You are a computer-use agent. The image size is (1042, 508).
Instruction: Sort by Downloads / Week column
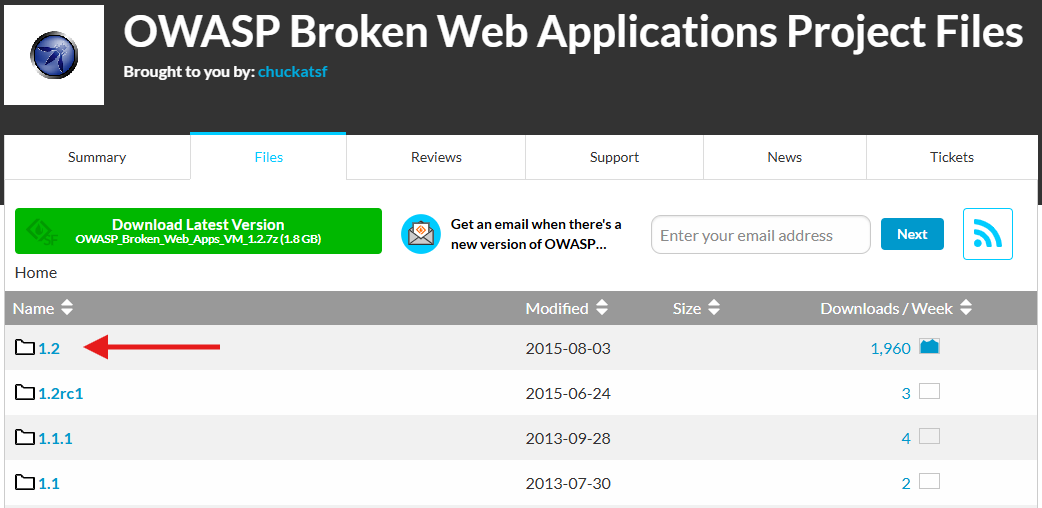[x=896, y=308]
